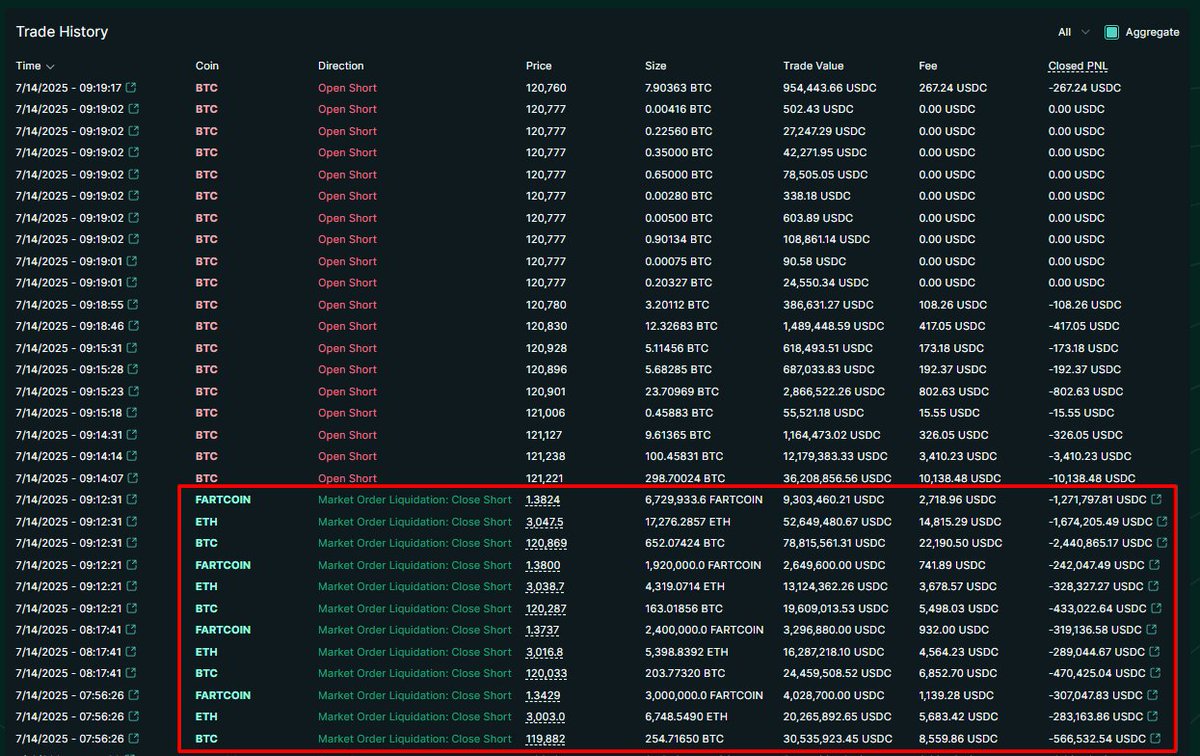
Task: Open explorer link icon for 09:18:46 trade
Action: pos(133,326)
